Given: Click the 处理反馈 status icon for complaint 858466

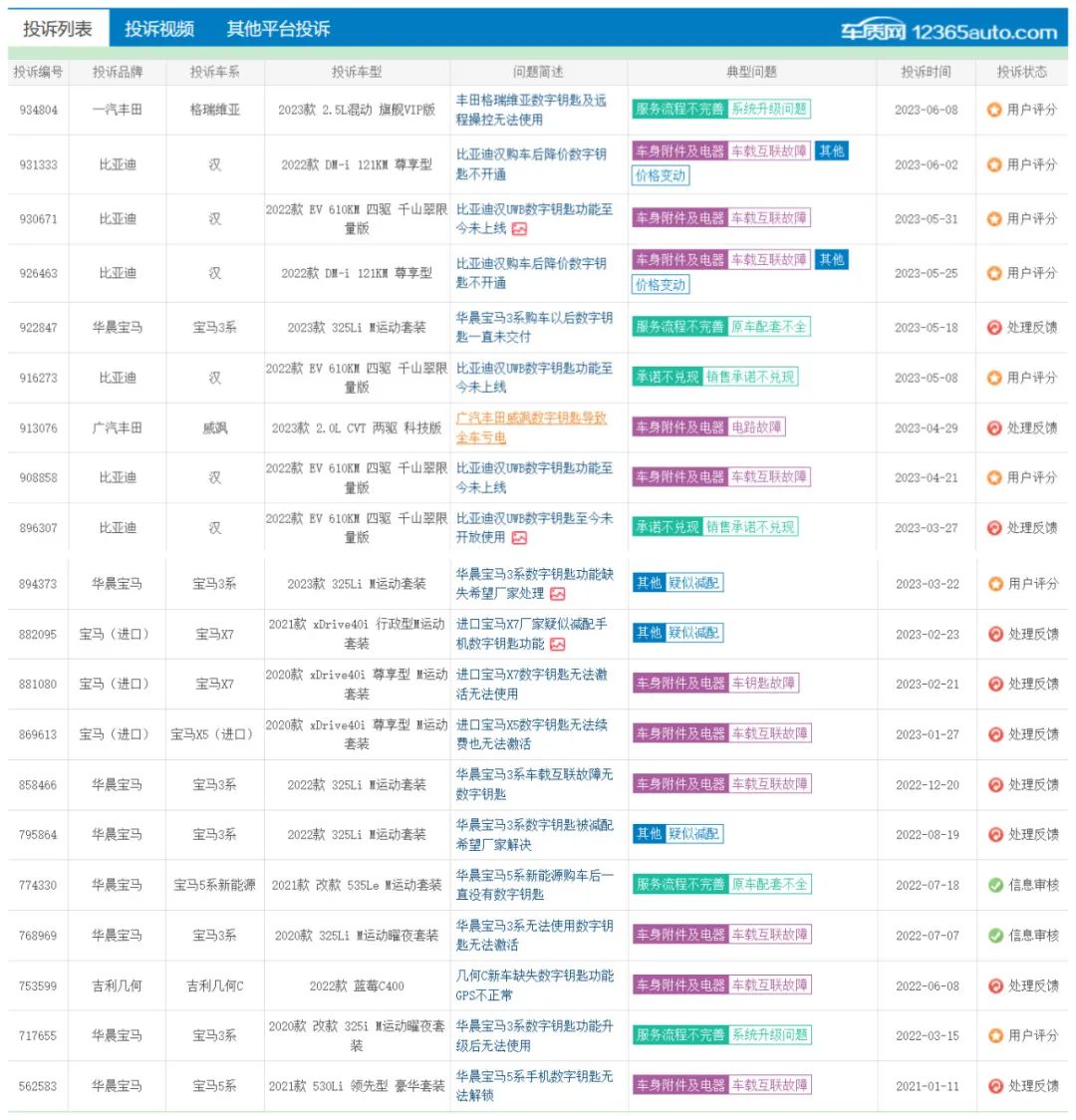Looking at the screenshot, I should [996, 784].
